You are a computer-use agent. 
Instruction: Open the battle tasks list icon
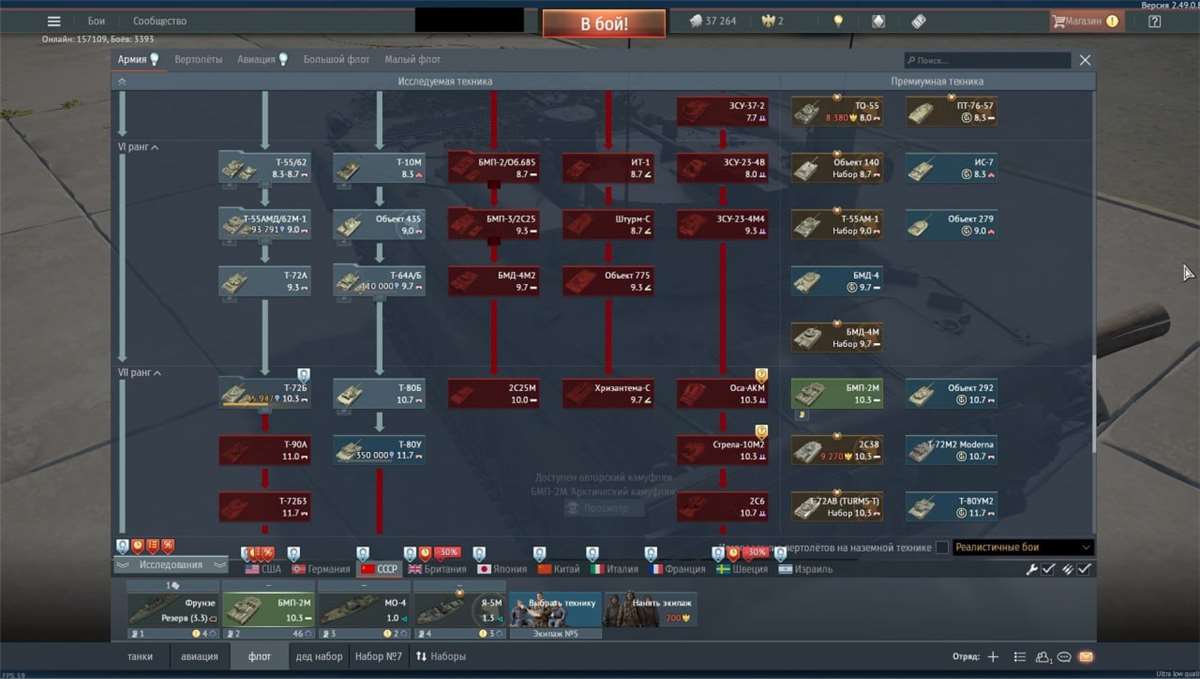pyautogui.click(x=1018, y=656)
